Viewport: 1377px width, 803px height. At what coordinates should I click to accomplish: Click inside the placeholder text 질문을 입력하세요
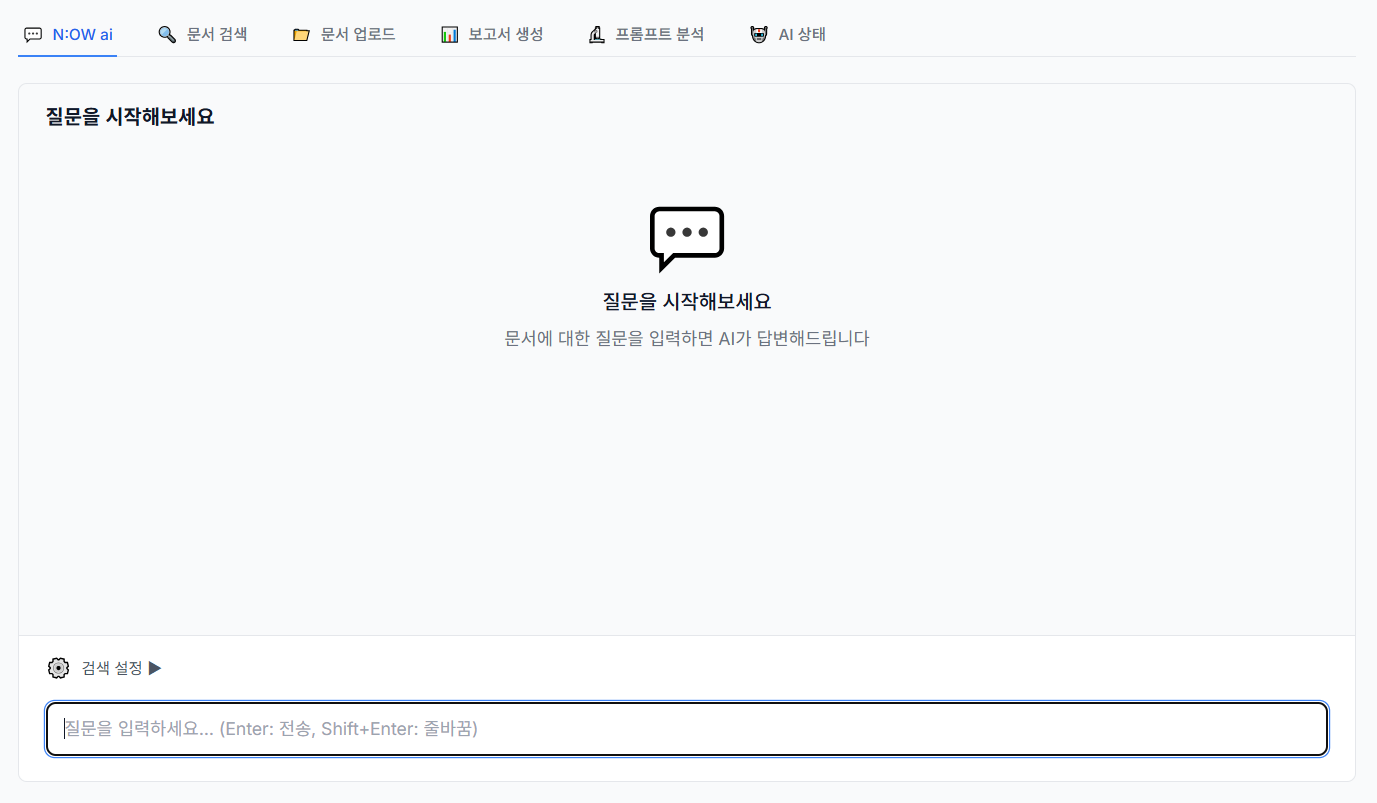pyautogui.click(x=270, y=728)
